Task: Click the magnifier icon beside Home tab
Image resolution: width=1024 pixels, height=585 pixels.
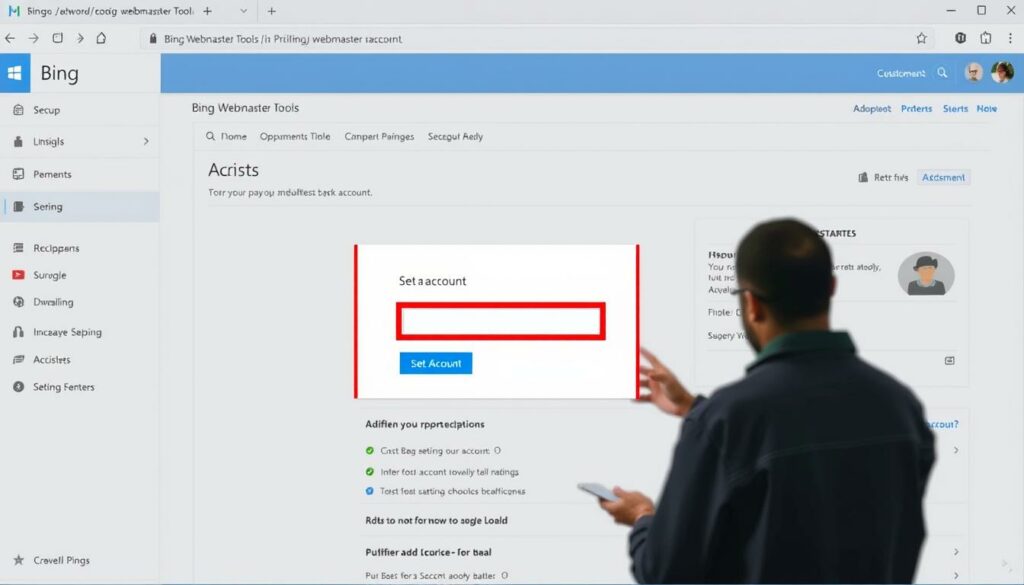Action: 210,136
